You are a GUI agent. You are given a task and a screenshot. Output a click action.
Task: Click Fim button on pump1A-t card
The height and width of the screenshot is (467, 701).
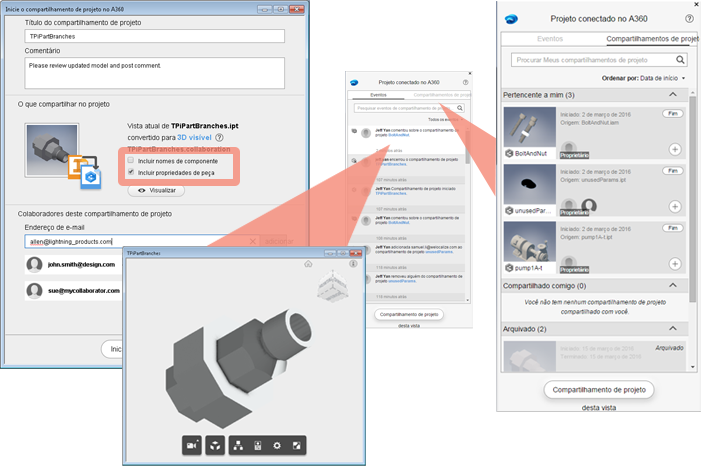click(x=673, y=228)
